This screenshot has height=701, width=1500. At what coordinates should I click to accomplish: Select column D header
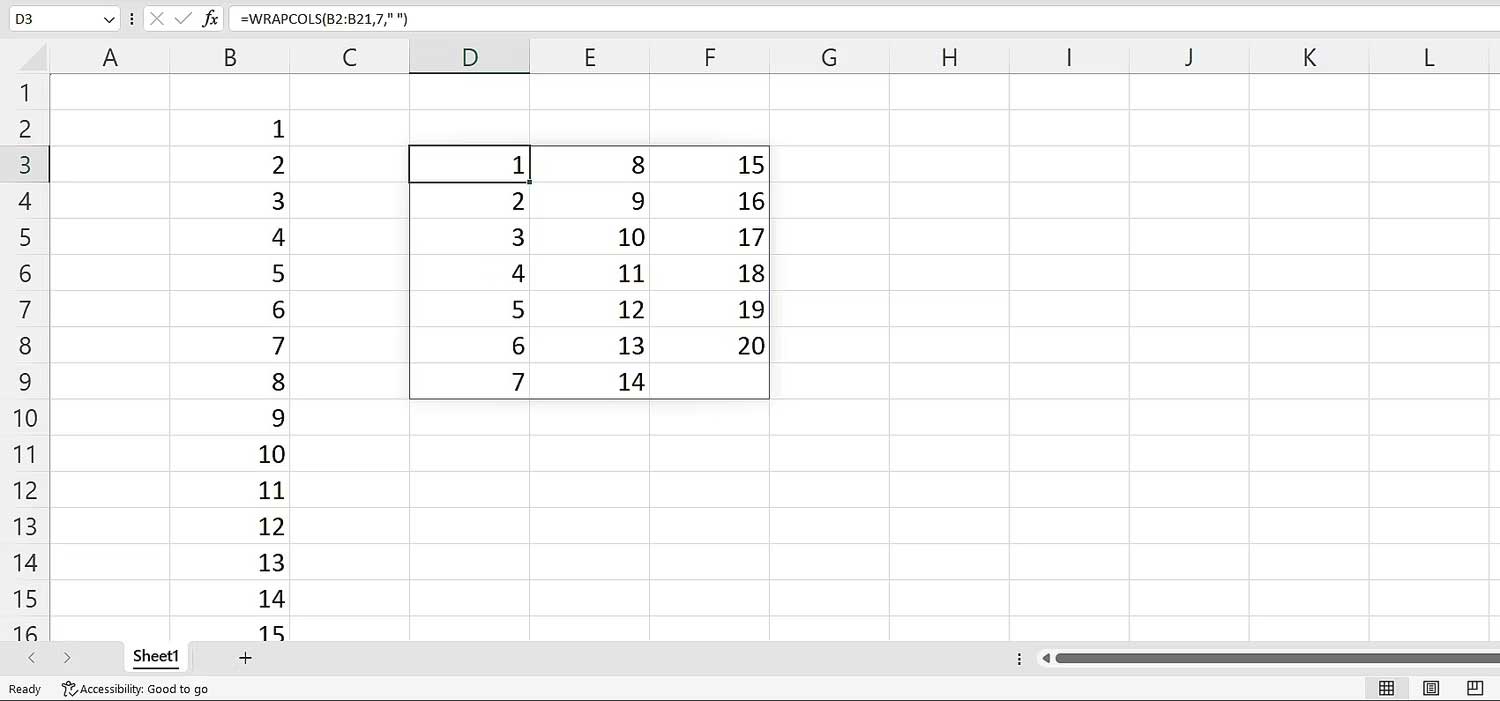[469, 58]
